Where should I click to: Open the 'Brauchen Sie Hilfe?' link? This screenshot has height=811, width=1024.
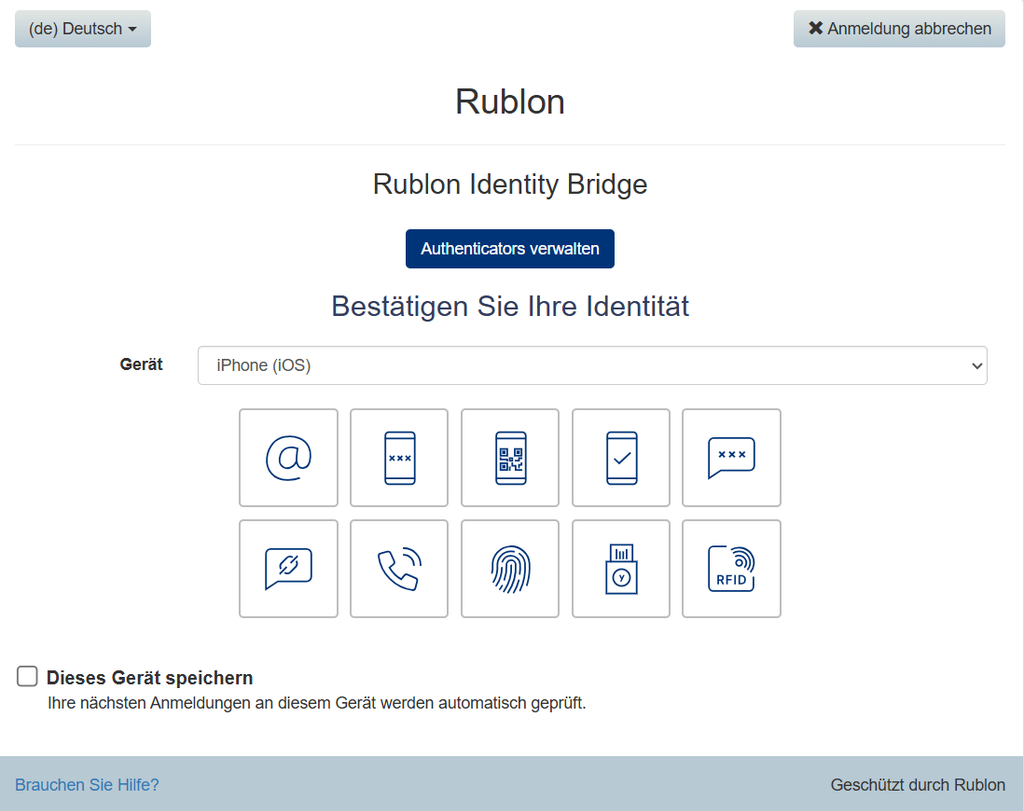click(87, 785)
